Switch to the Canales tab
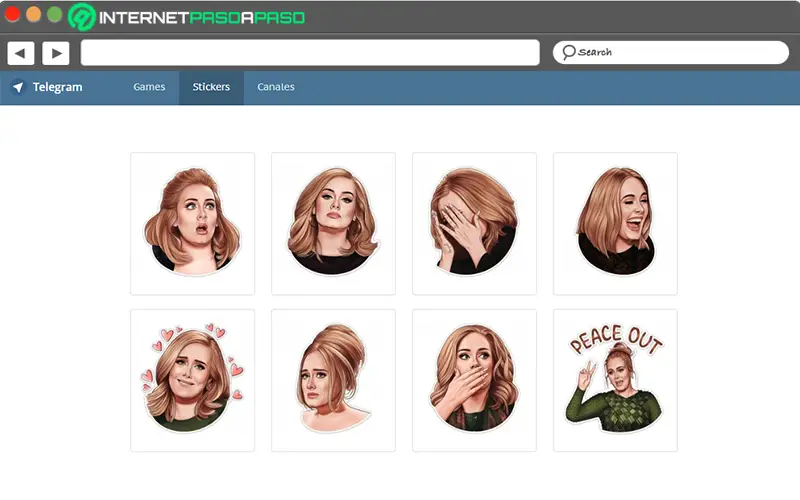800x500 pixels. tap(276, 87)
